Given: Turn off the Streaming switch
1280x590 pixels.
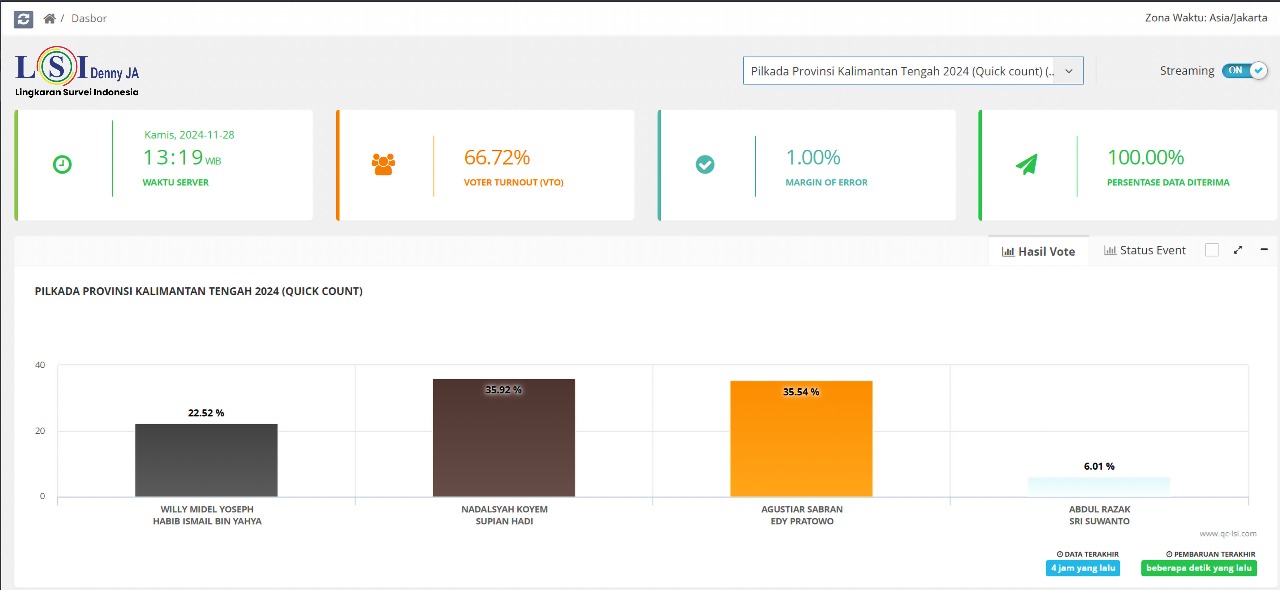Looking at the screenshot, I should 1244,71.
